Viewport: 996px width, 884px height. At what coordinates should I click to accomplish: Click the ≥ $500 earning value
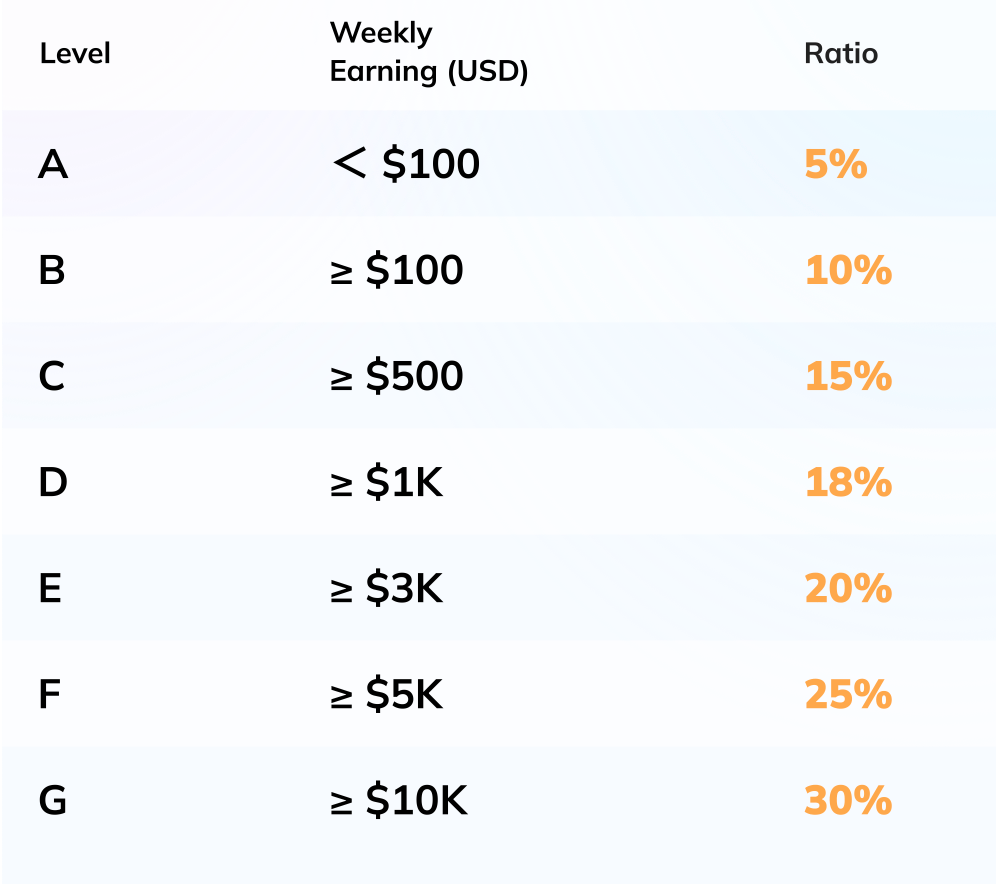click(x=396, y=377)
